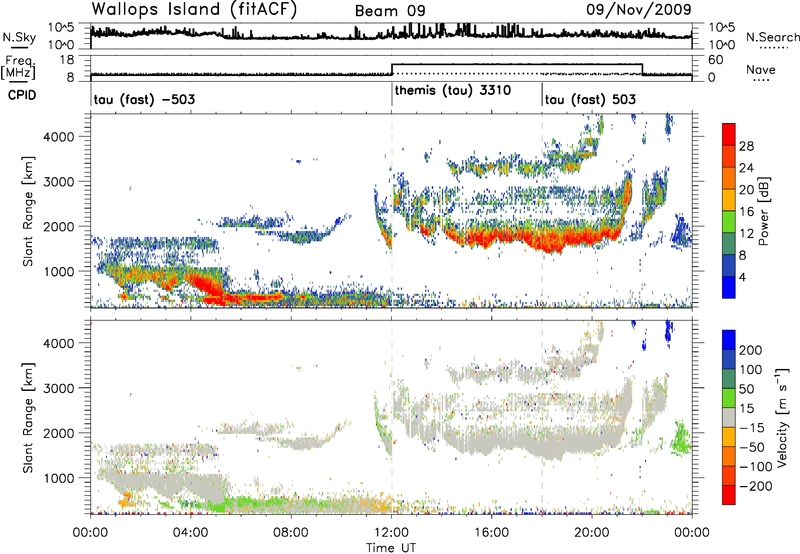Click the dashed 18:00 CPID boundary in the velocity panel
Image resolution: width=800 pixels, height=554 pixels.
tap(542, 417)
